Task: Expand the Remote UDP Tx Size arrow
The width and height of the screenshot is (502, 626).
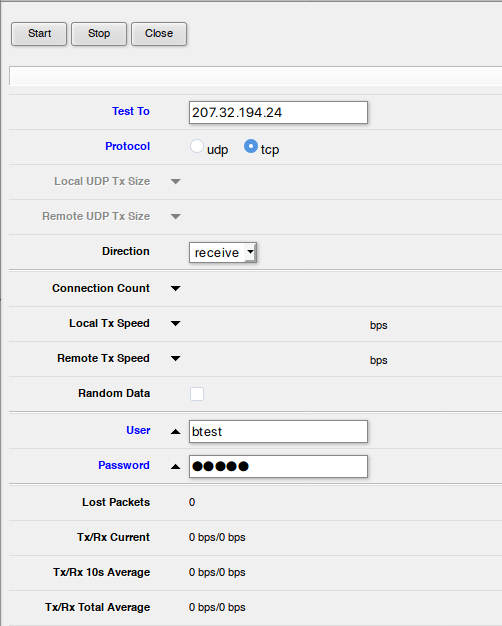Action: [176, 217]
